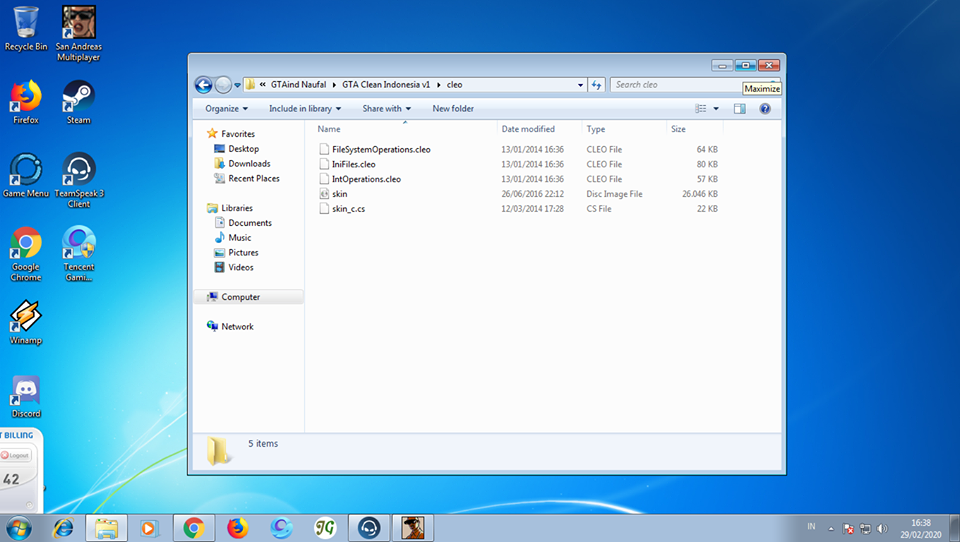Open the Share with menu
This screenshot has width=960, height=542.
(386, 108)
